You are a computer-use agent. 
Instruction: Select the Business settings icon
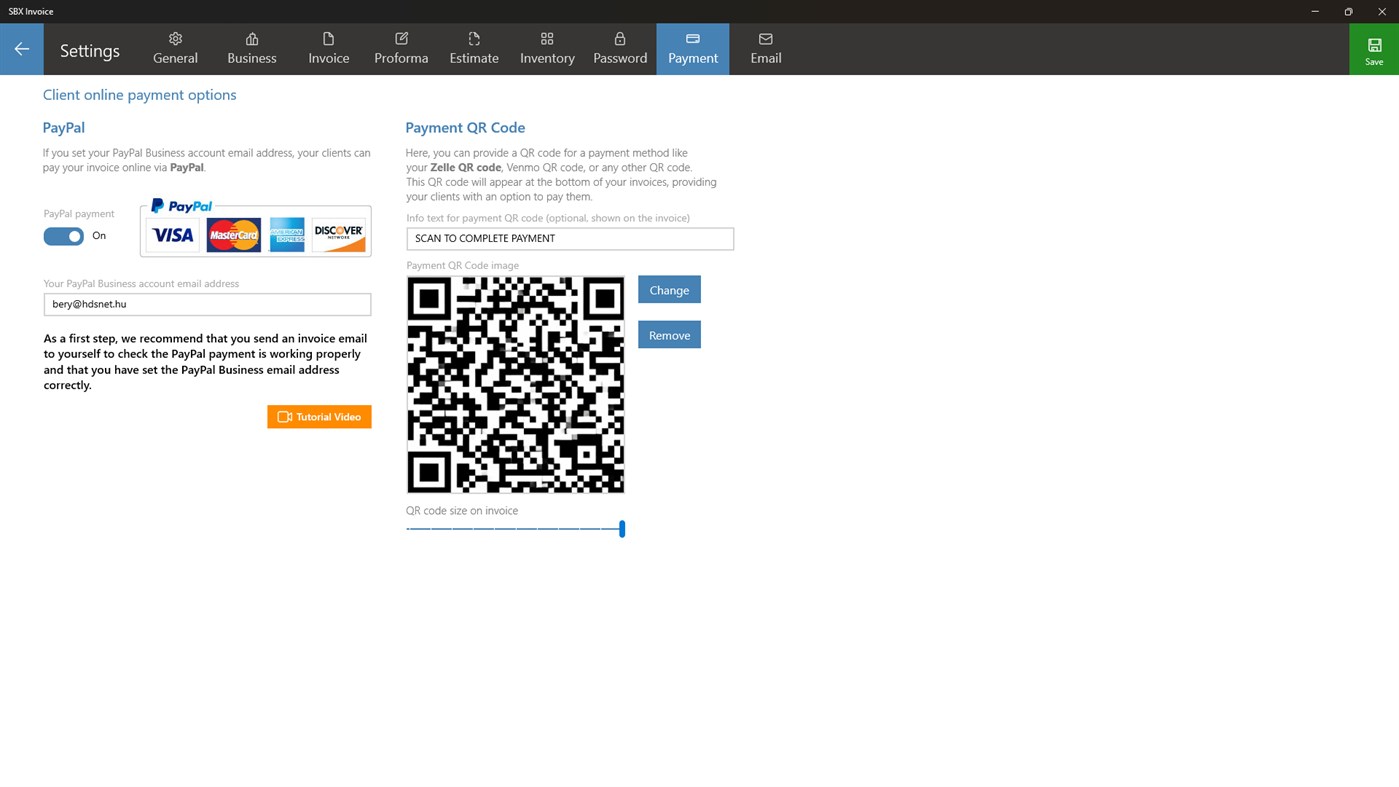click(251, 38)
